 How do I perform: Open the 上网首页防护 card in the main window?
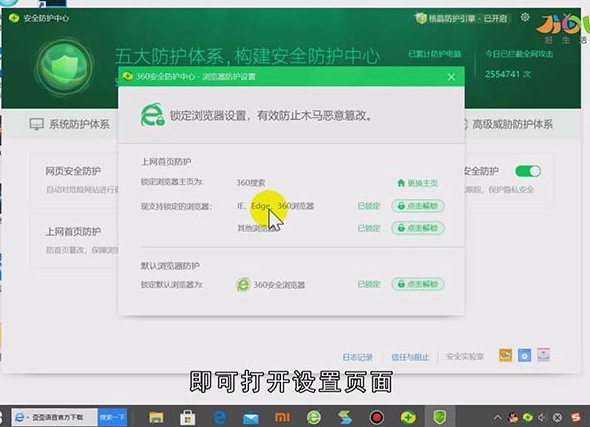(75, 241)
